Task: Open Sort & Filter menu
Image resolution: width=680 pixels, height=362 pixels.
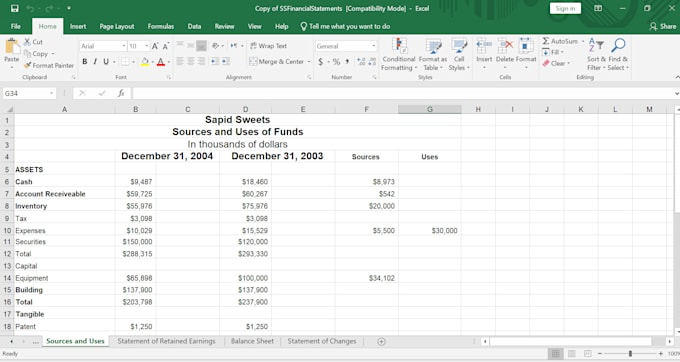Action: click(595, 54)
